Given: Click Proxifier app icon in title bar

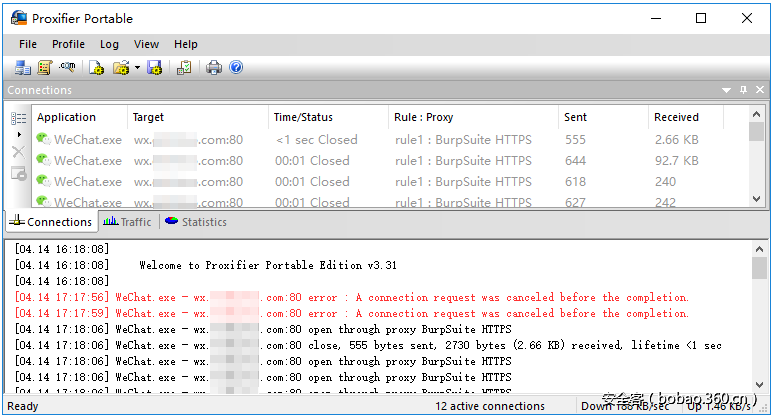Looking at the screenshot, I should 19,18.
